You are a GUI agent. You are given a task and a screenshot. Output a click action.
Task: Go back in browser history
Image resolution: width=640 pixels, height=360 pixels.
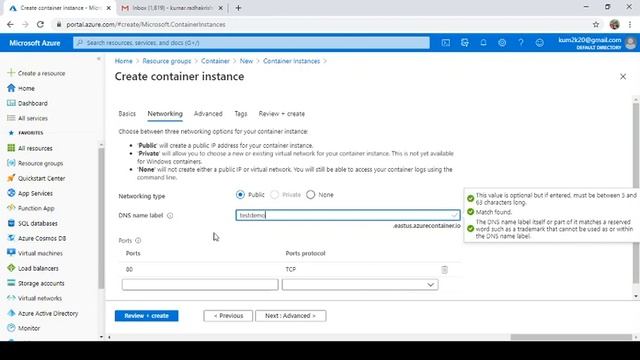click(x=10, y=24)
